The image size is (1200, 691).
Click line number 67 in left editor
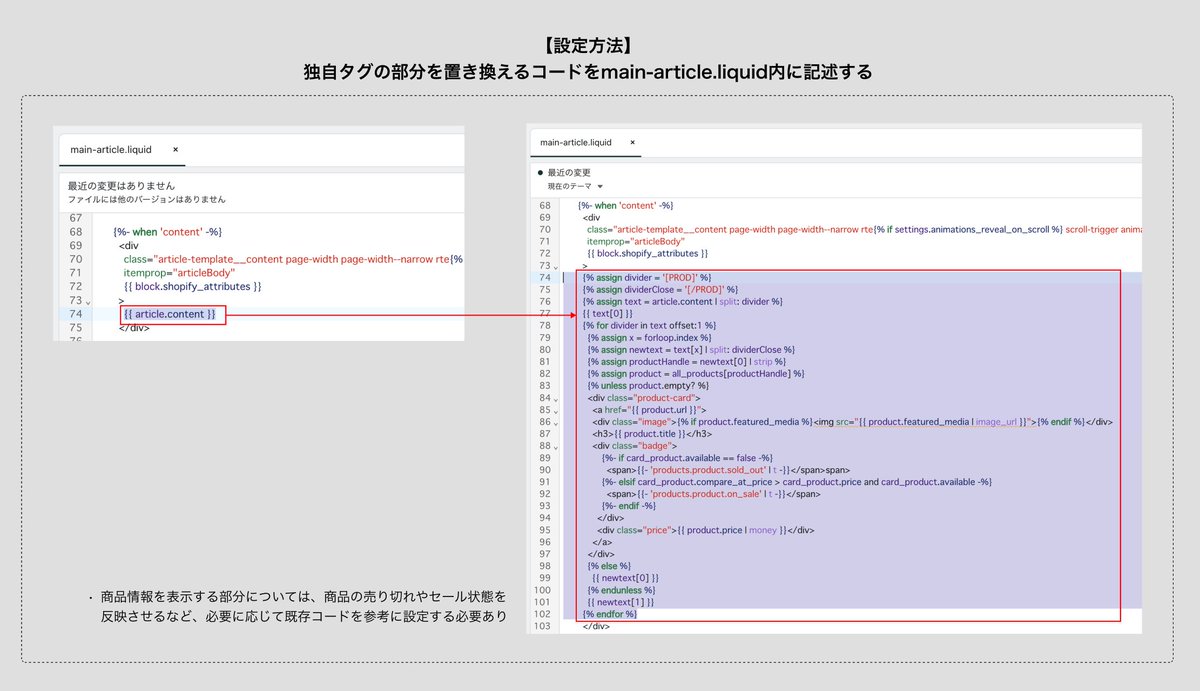coord(76,218)
